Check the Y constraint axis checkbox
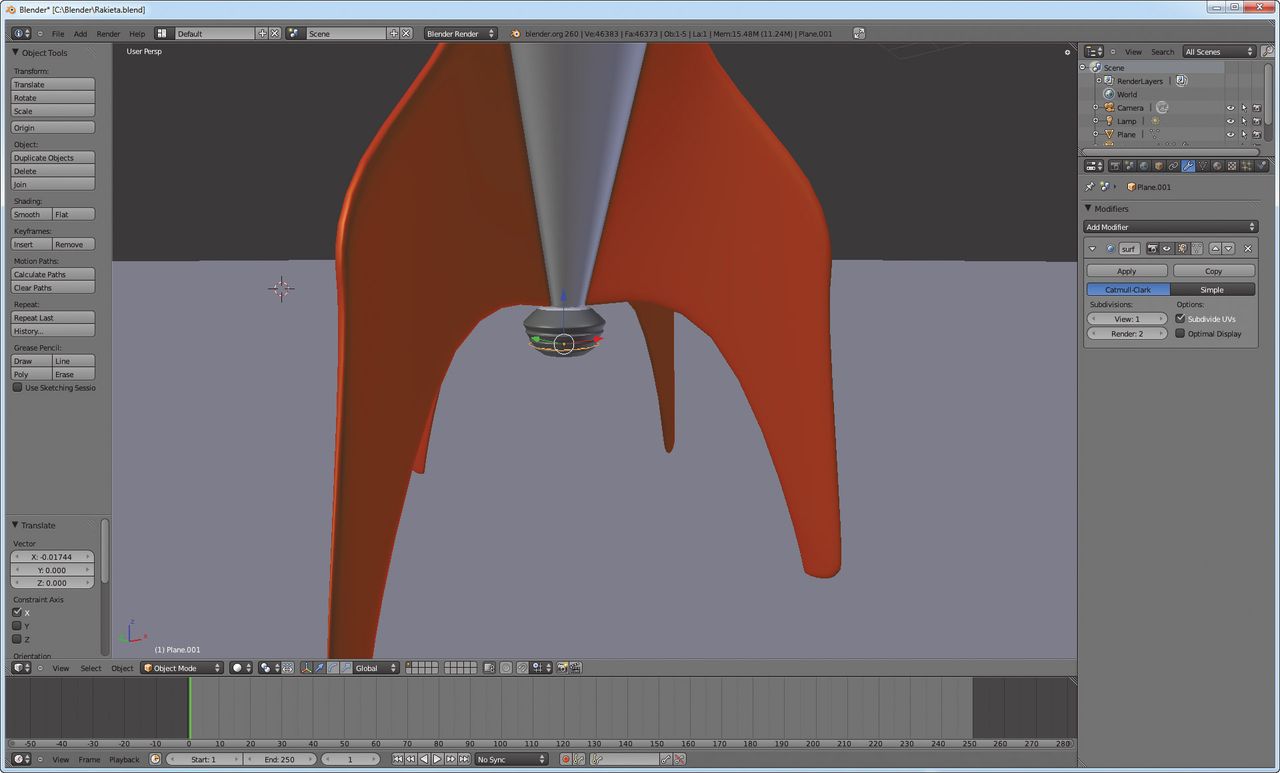Screen dimensions: 1280x773 point(17,626)
